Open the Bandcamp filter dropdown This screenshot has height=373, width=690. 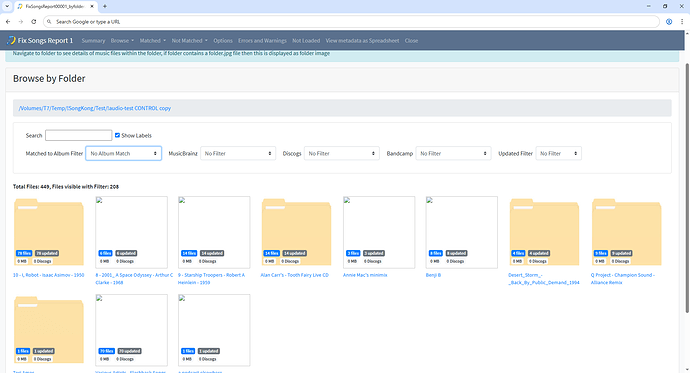click(x=453, y=153)
